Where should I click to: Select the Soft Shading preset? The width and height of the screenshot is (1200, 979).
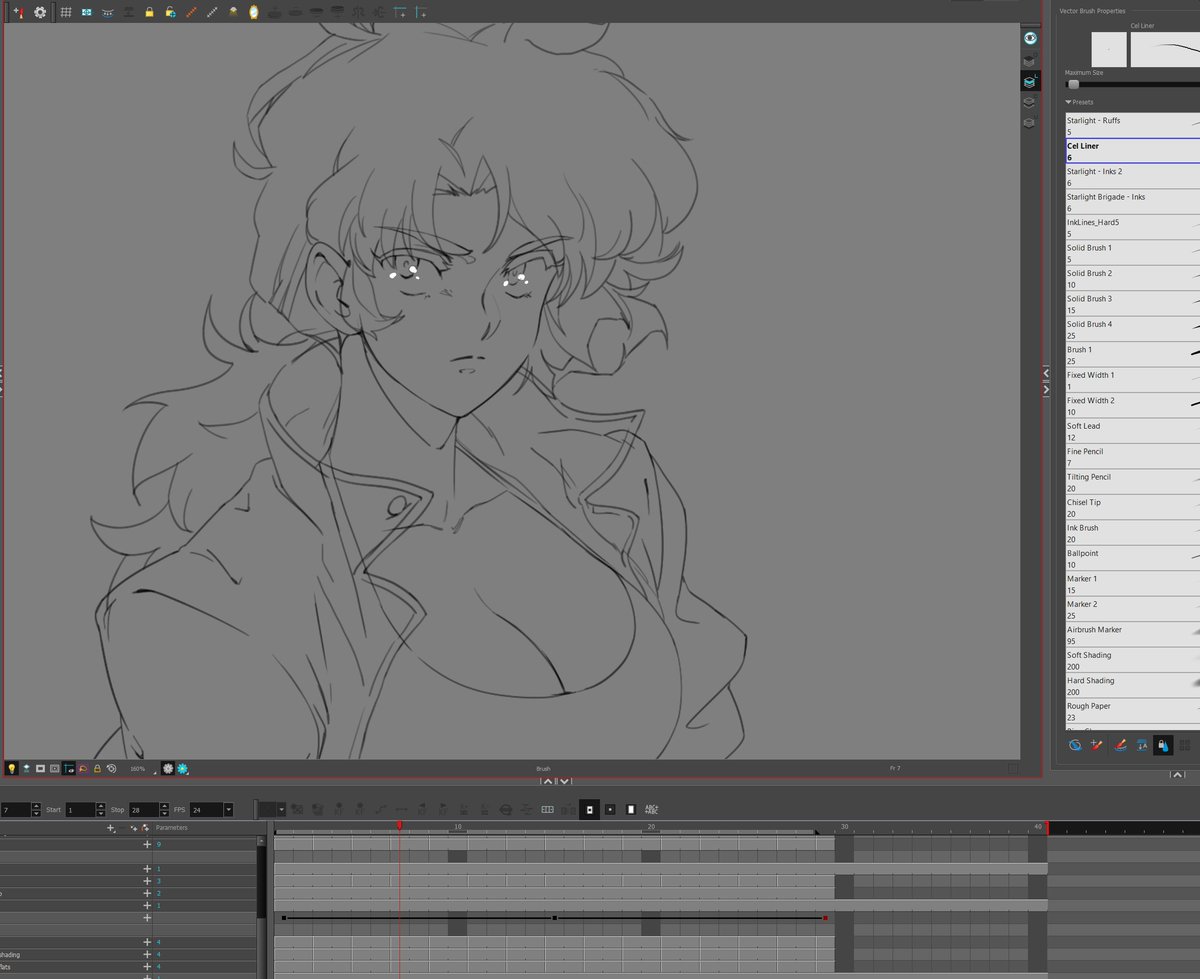pyautogui.click(x=1132, y=661)
